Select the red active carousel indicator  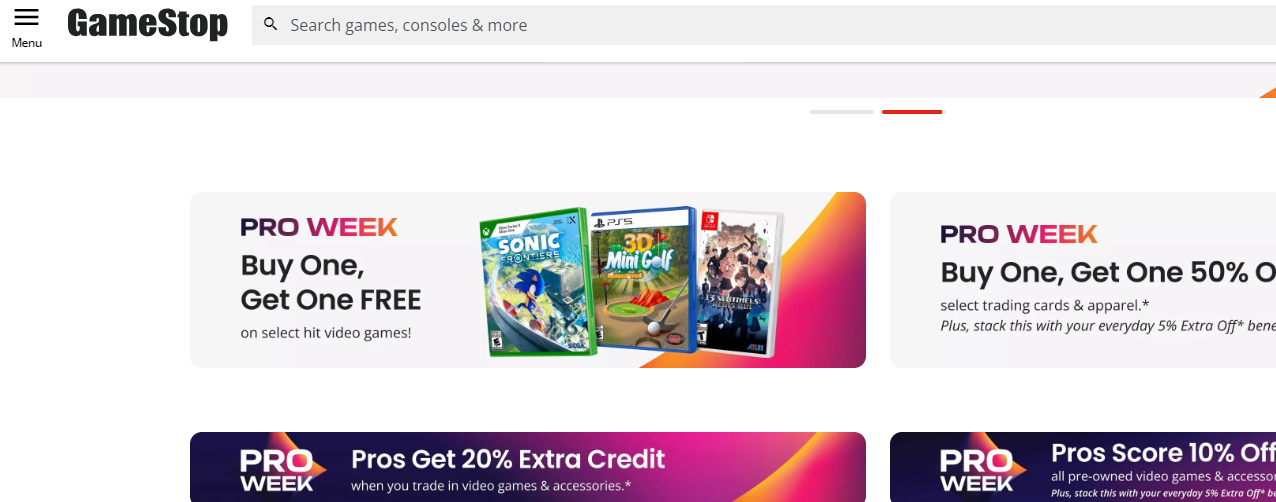(x=912, y=112)
